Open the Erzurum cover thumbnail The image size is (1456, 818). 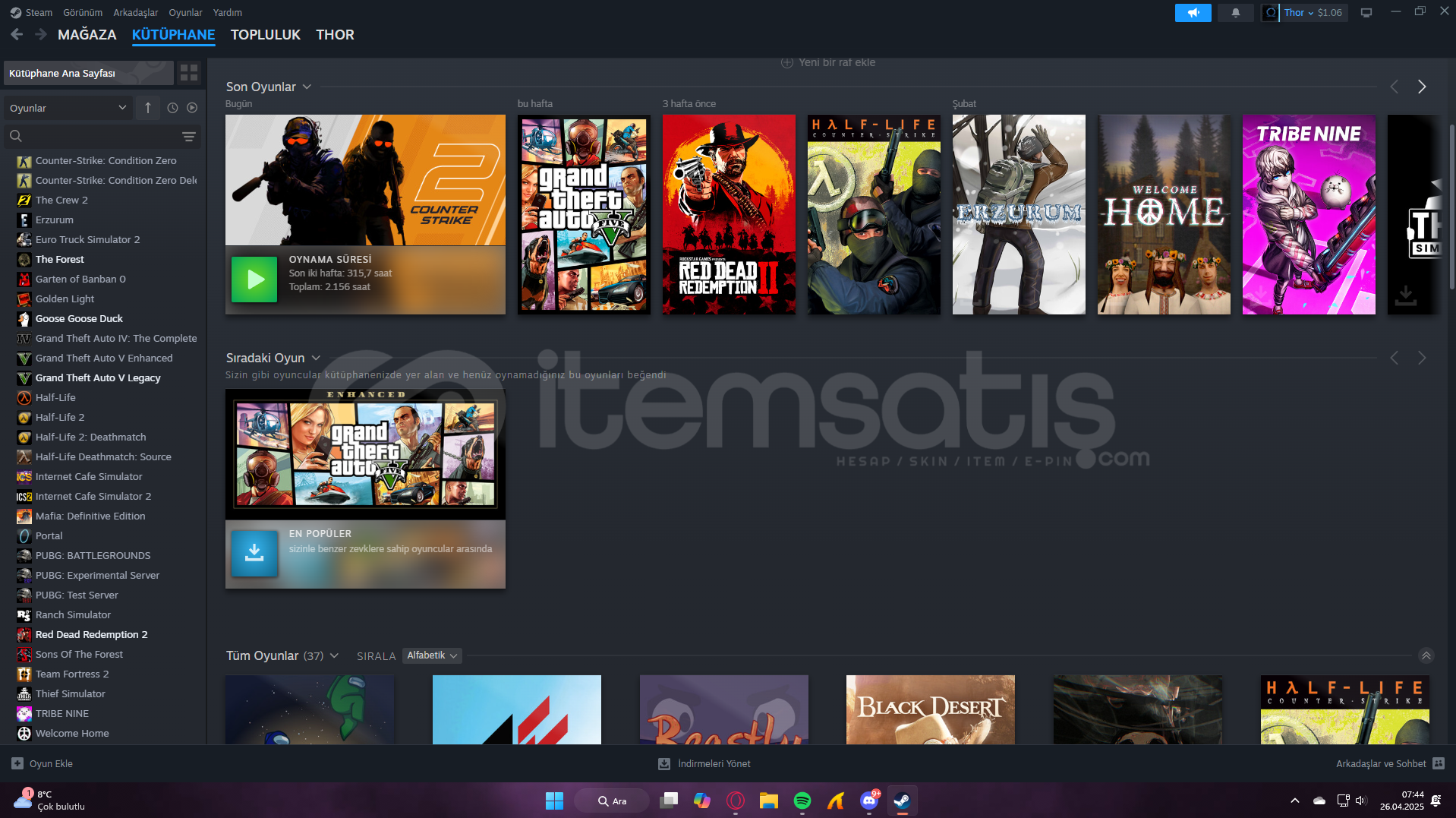point(1019,214)
